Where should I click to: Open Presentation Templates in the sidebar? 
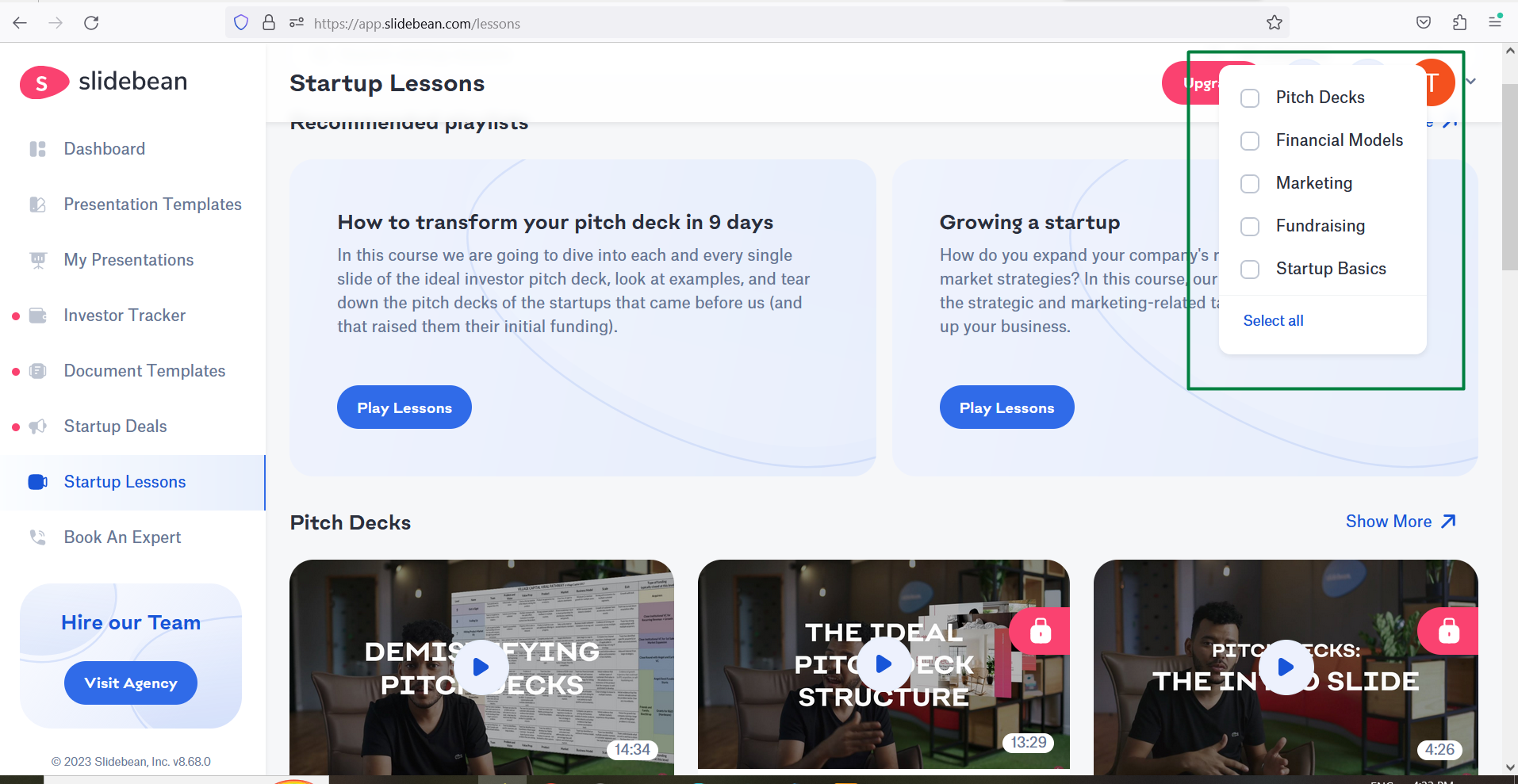pyautogui.click(x=152, y=205)
